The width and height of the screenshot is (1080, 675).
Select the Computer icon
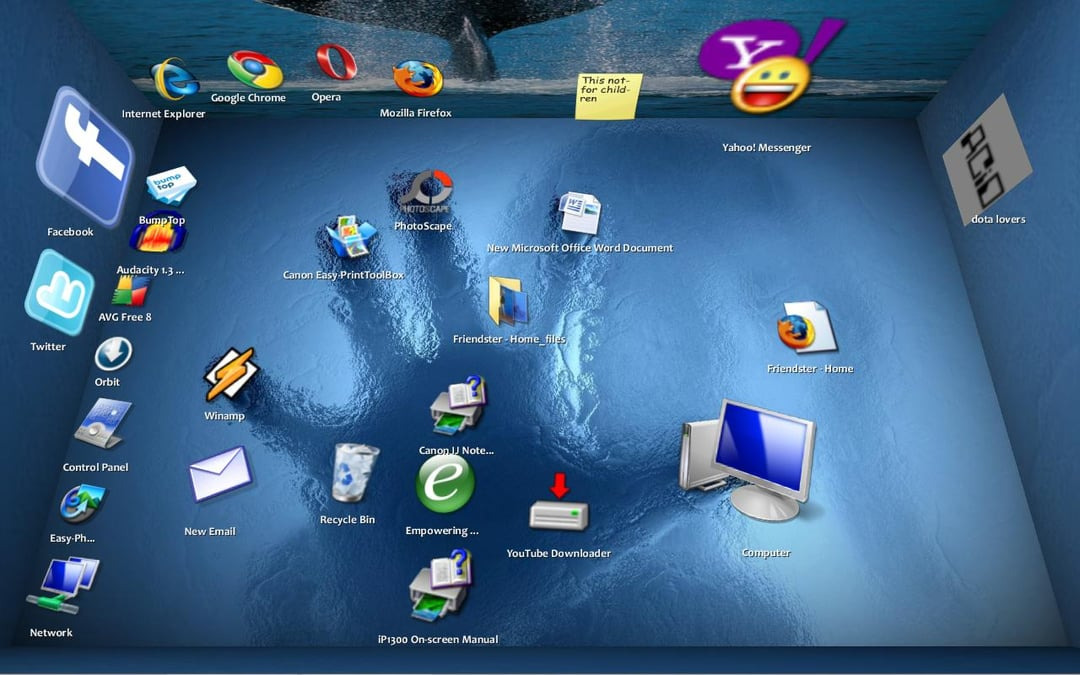[x=749, y=460]
